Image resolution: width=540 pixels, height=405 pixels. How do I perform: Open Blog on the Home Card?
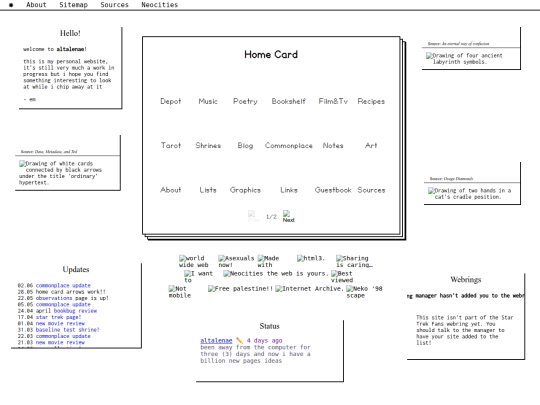pyautogui.click(x=245, y=146)
